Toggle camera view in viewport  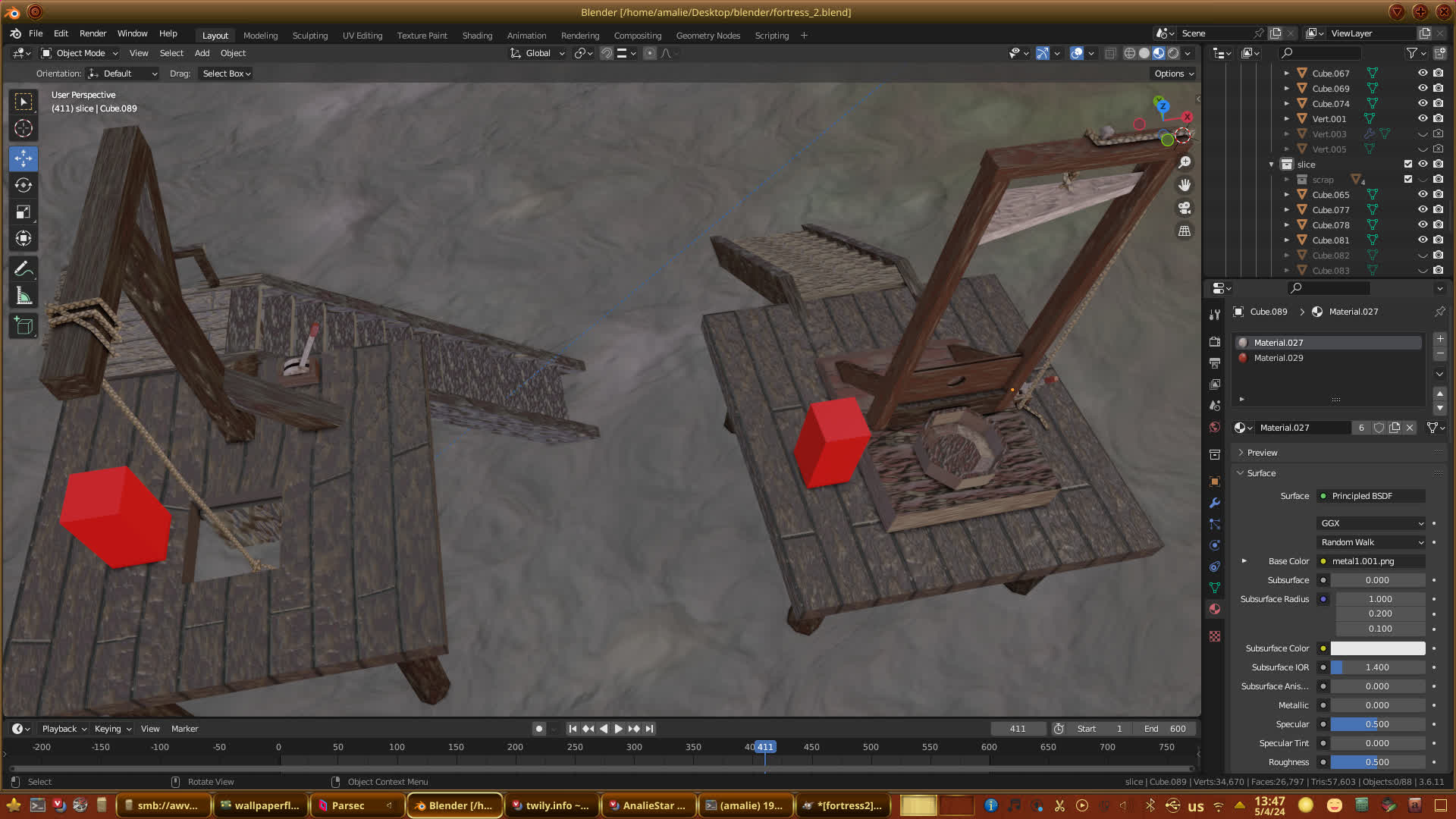point(1184,208)
